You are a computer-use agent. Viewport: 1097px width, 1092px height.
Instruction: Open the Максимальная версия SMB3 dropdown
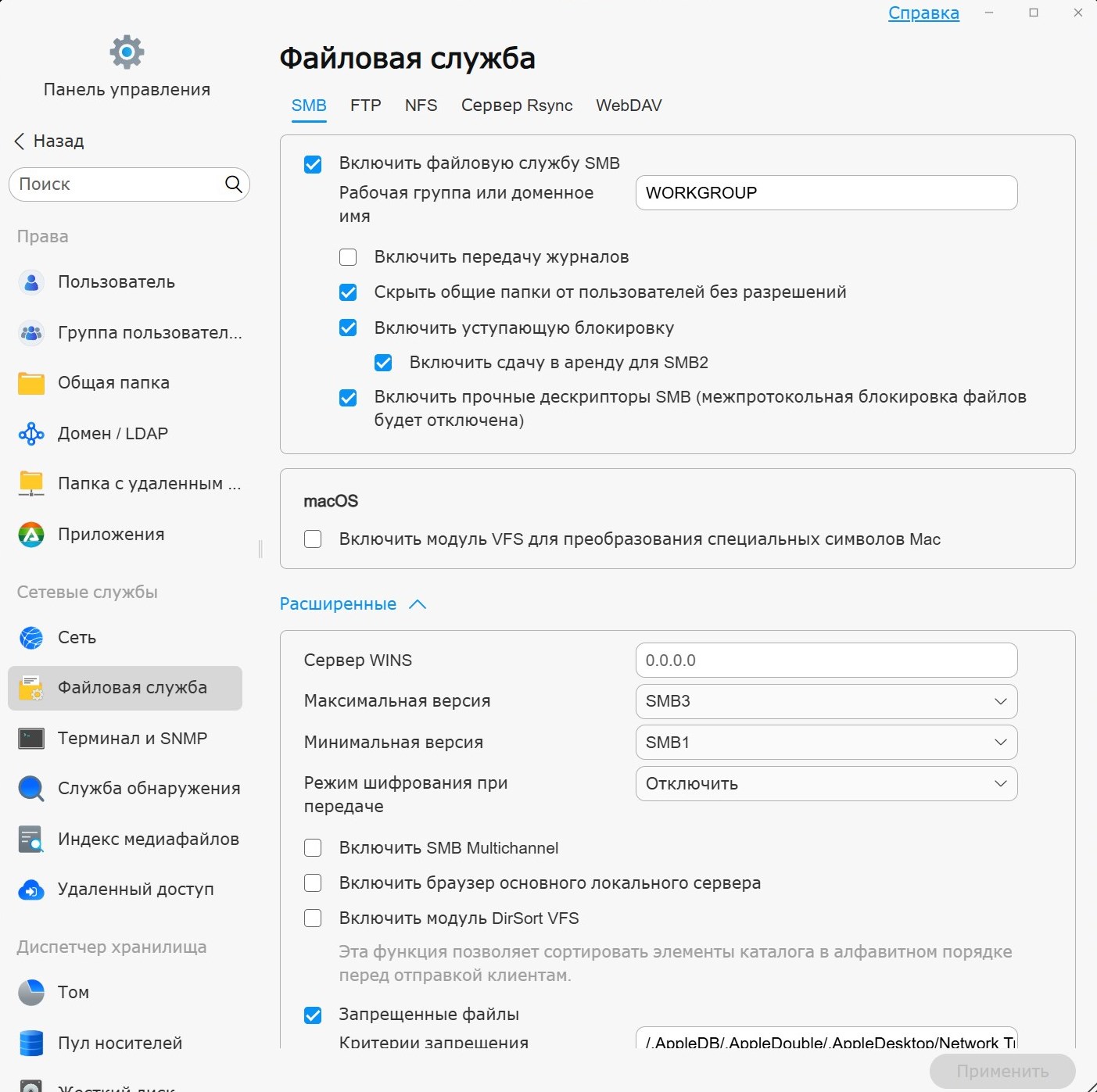click(x=826, y=701)
